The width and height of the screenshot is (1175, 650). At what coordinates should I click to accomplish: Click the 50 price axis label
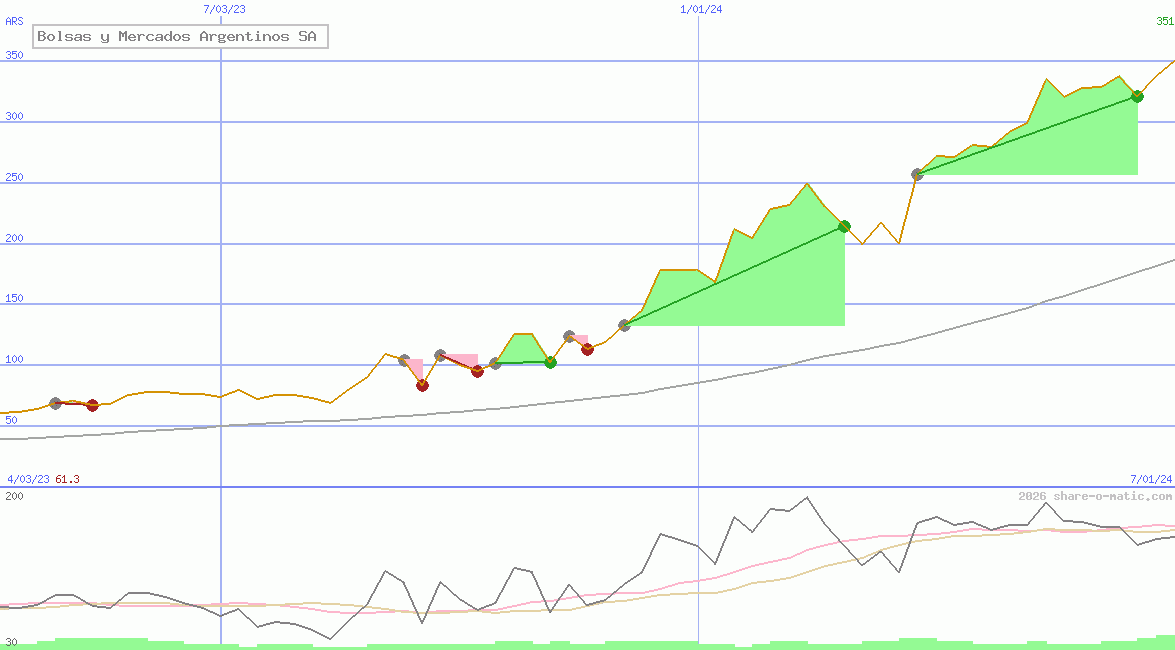pyautogui.click(x=11, y=420)
